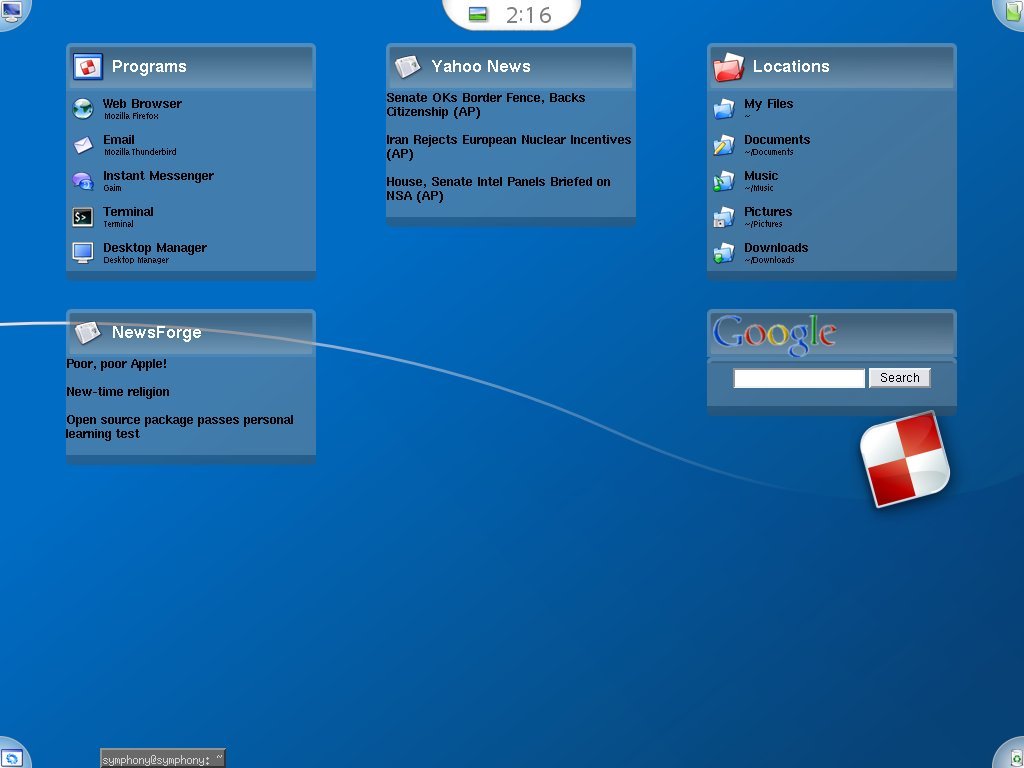Open the 'Poor, poor Apple!' article
Viewport: 1024px width, 768px height.
point(116,364)
